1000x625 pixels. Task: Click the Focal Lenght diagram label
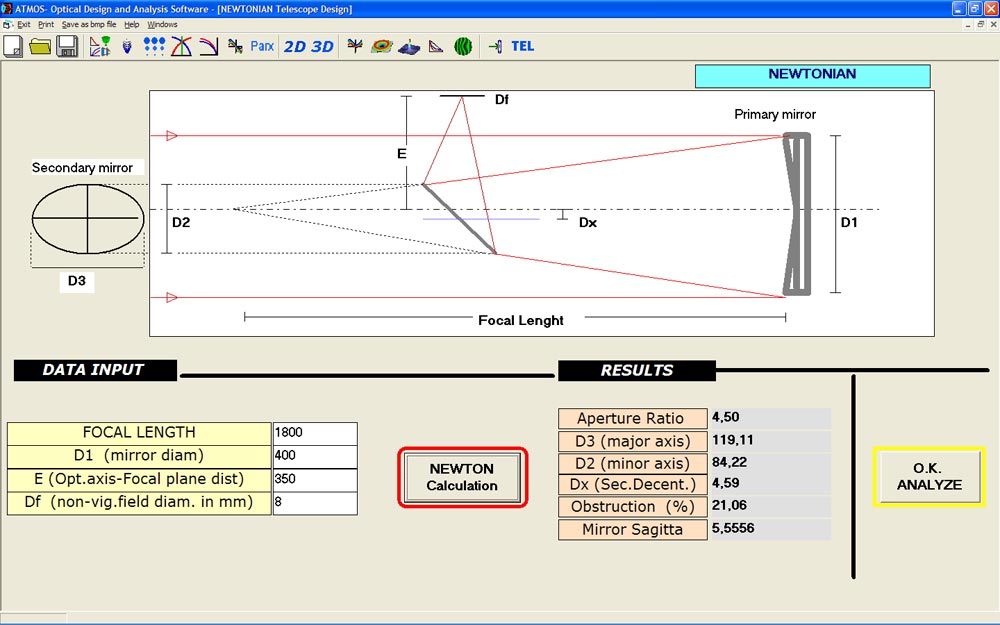point(521,321)
